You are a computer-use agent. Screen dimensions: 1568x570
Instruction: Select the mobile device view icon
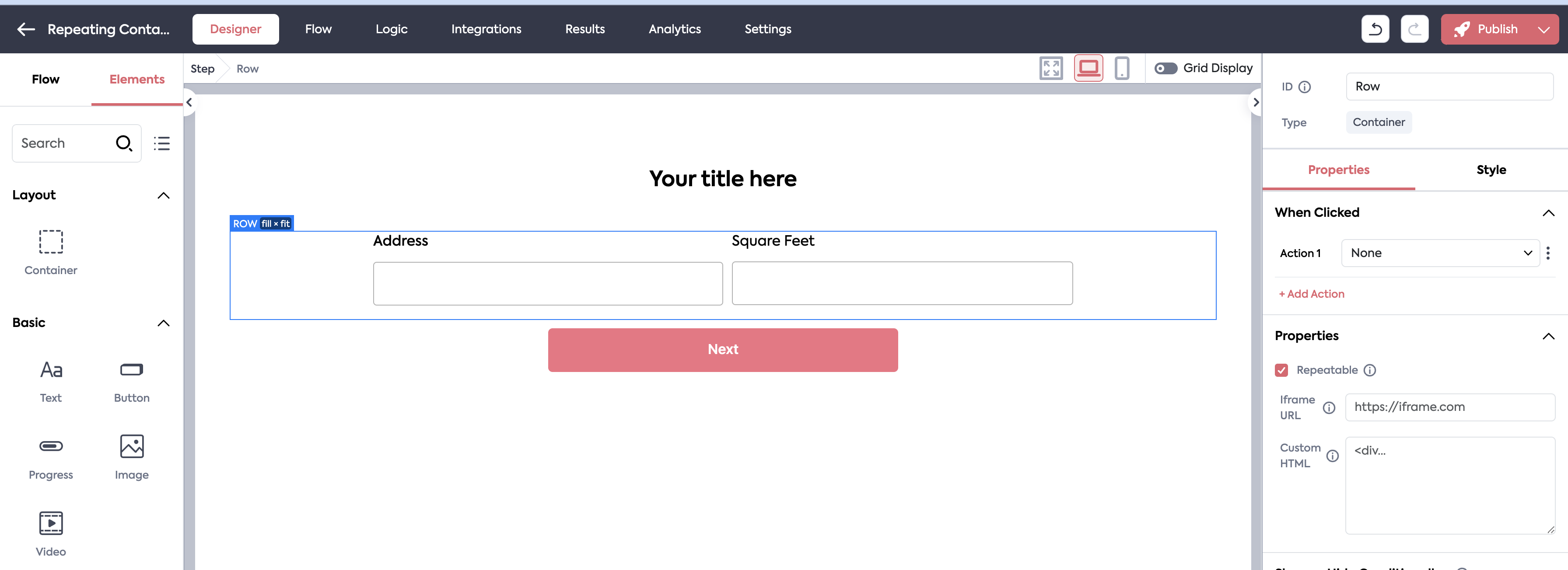[x=1121, y=69]
